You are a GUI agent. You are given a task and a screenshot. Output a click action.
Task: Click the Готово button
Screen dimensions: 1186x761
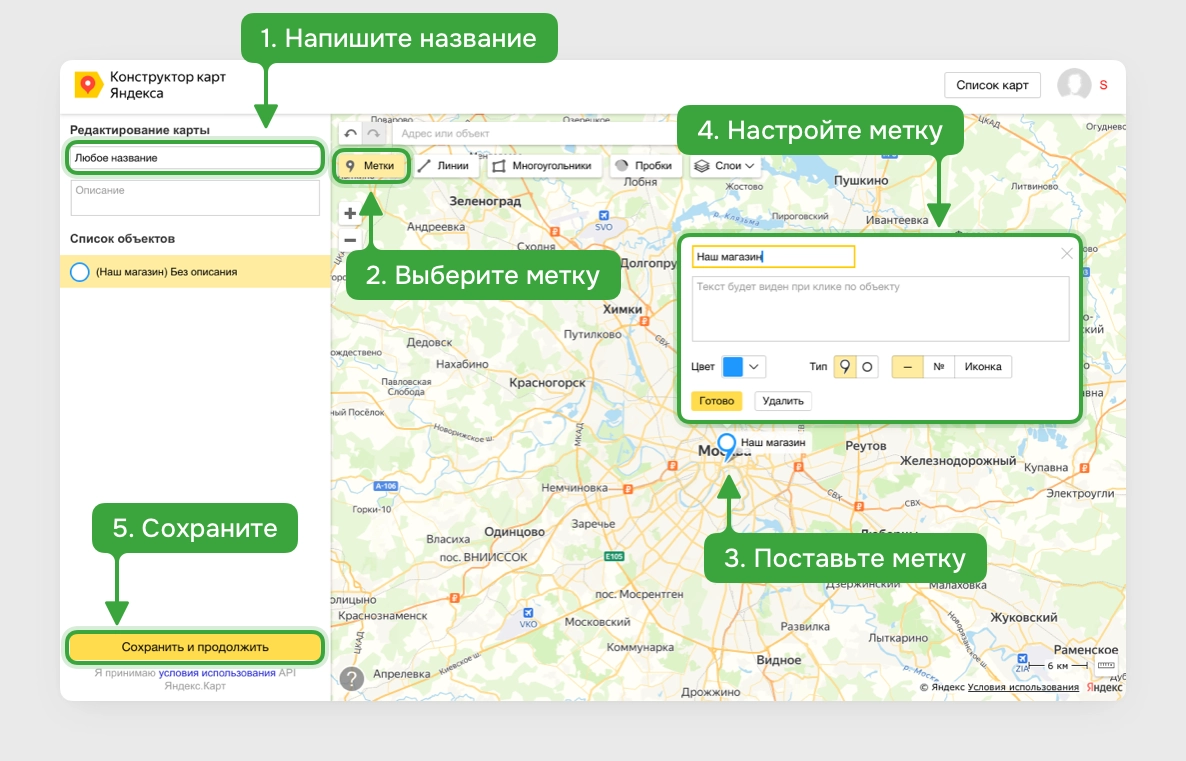coord(716,401)
